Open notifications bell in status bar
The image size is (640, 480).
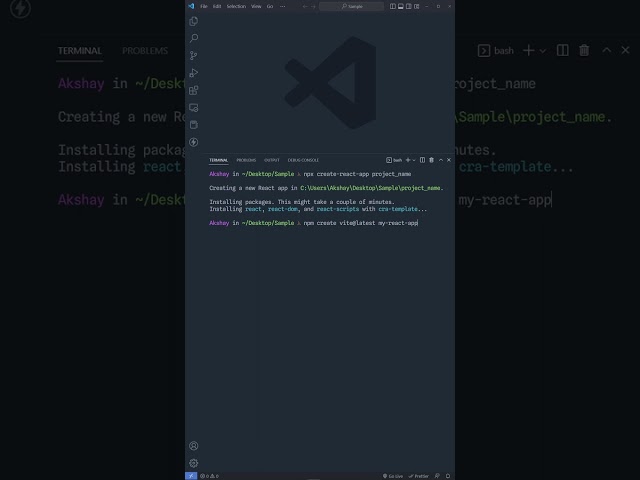click(x=448, y=476)
